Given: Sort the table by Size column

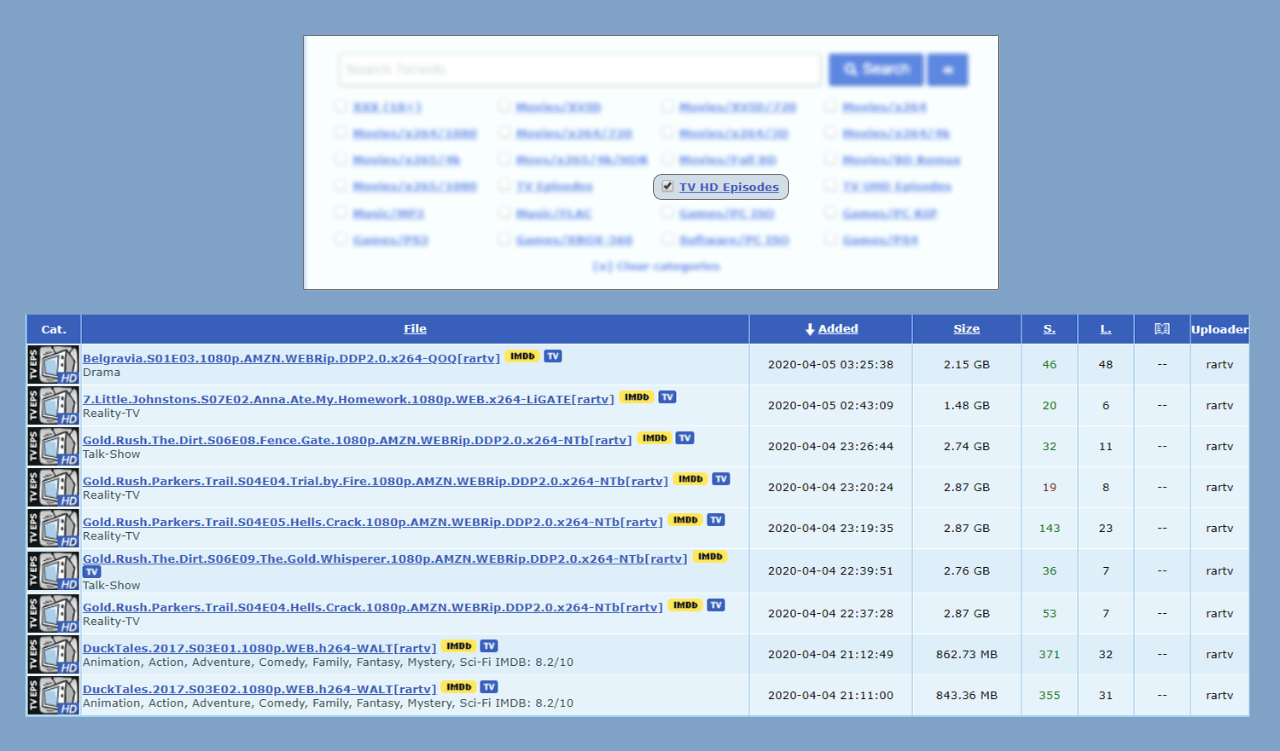Looking at the screenshot, I should [x=966, y=329].
